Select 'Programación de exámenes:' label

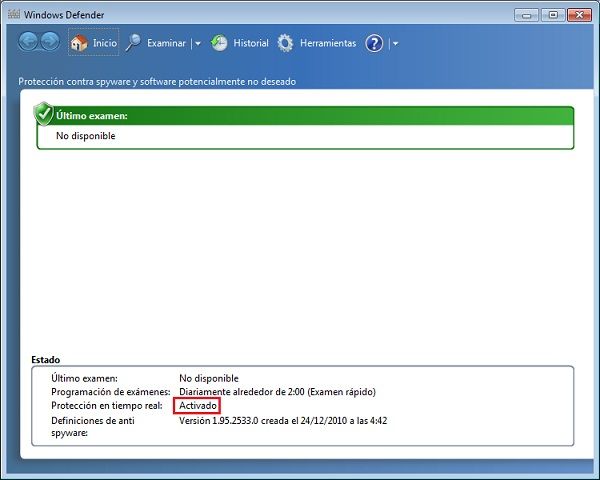point(111,392)
